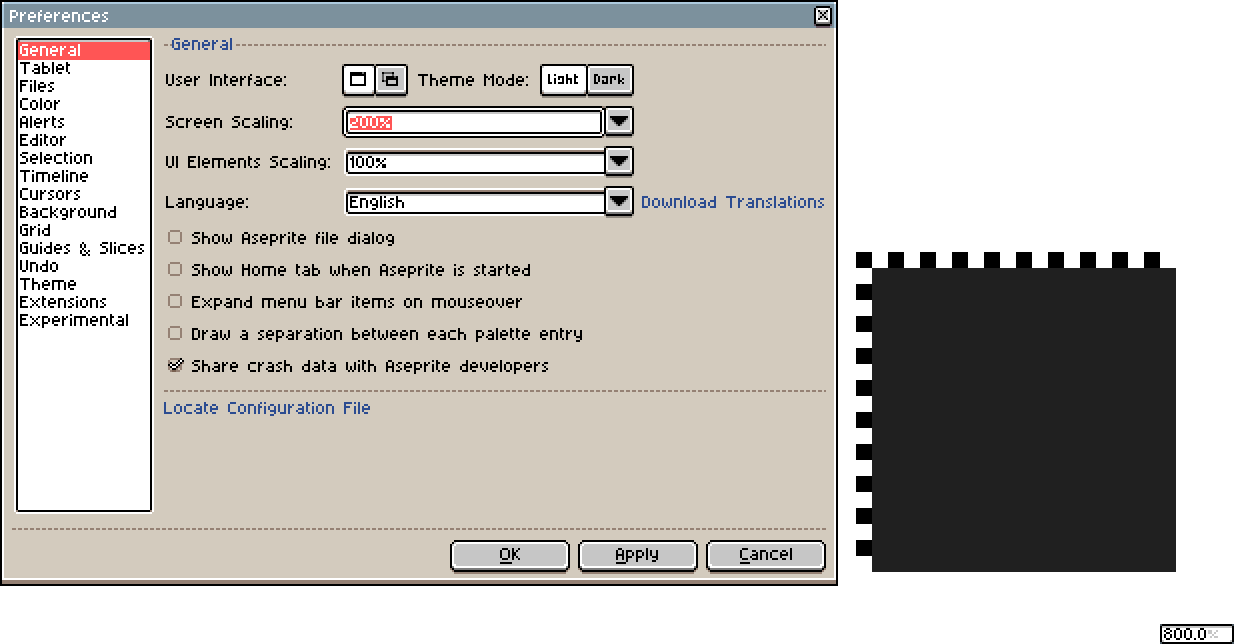Image resolution: width=1234 pixels, height=644 pixels.
Task: Open the Timeline section
Action: coord(84,176)
